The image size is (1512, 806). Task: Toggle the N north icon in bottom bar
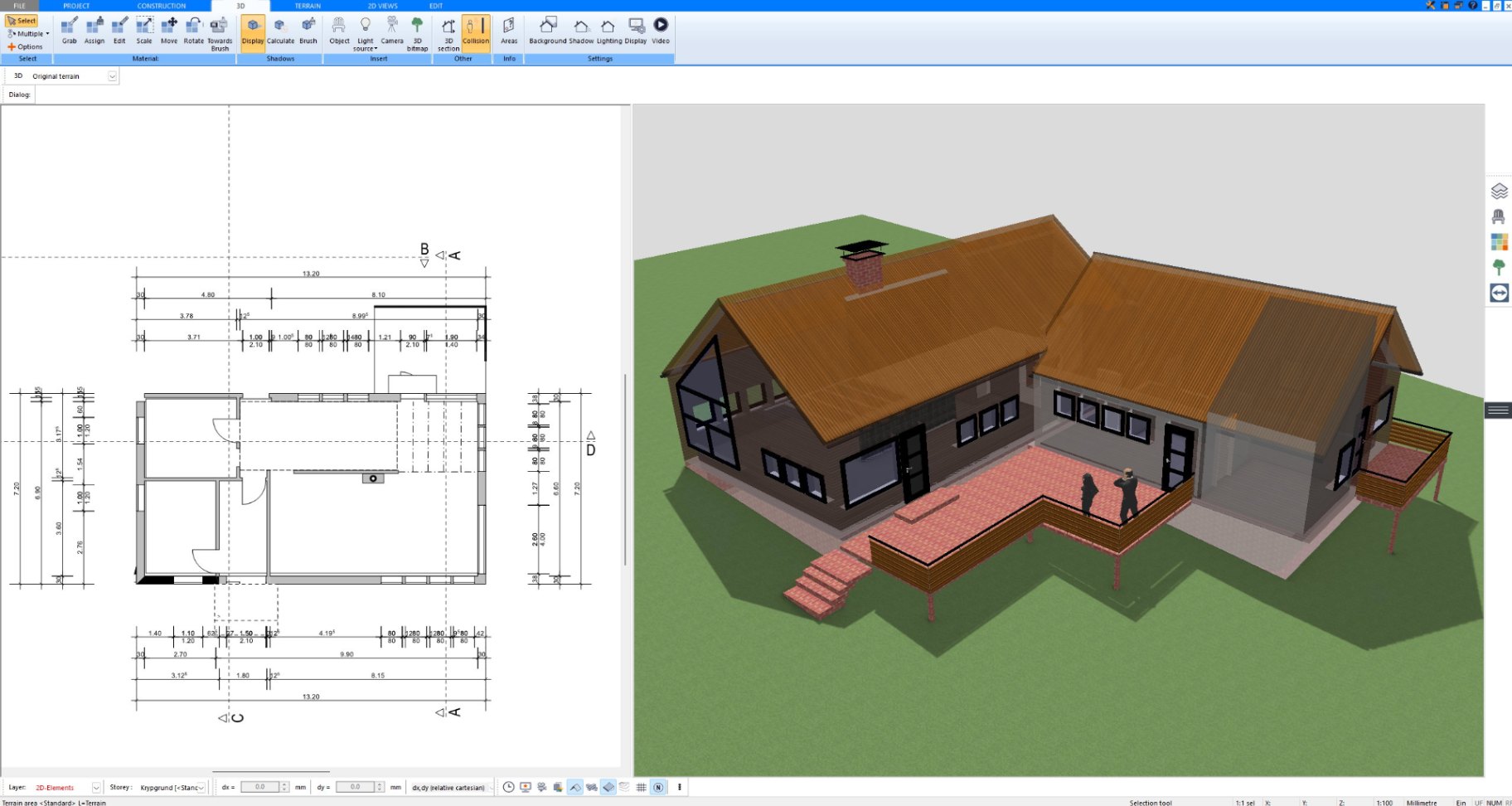[x=658, y=787]
